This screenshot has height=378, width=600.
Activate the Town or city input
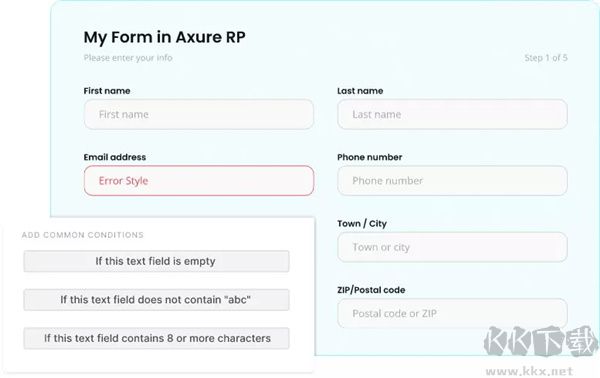tap(452, 247)
